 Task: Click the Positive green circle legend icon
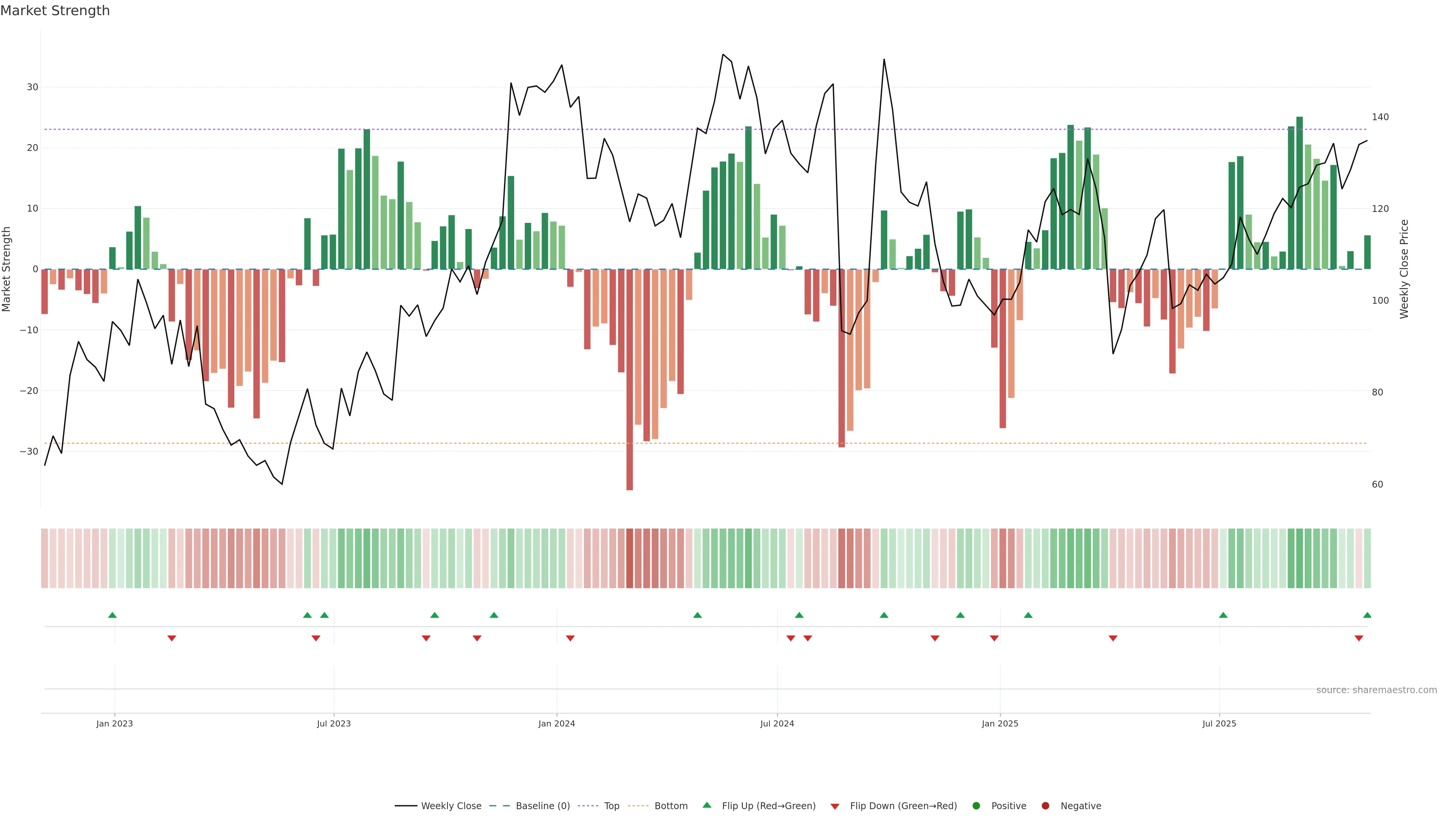[976, 806]
